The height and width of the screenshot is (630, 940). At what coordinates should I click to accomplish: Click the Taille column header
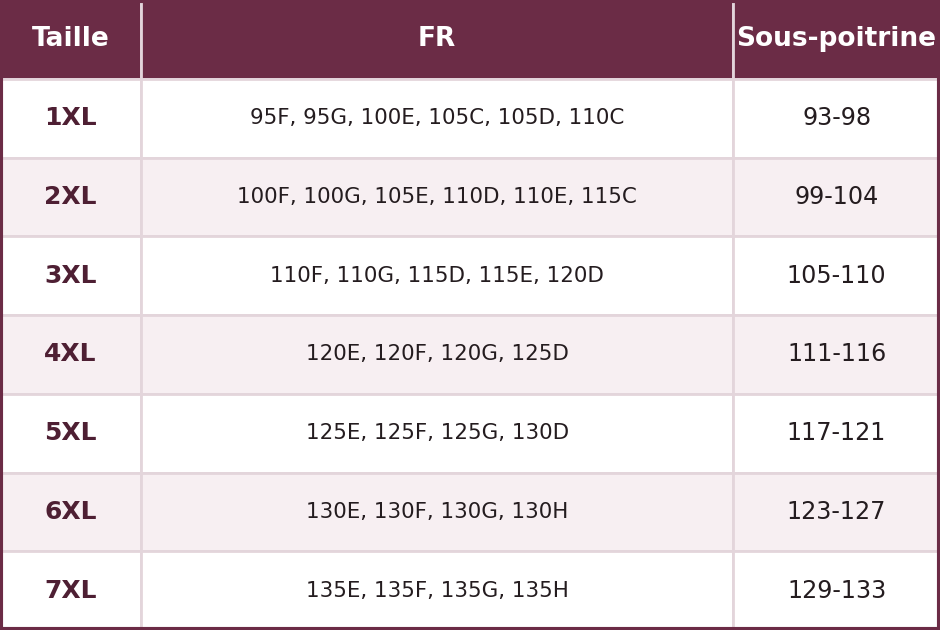(71, 38)
